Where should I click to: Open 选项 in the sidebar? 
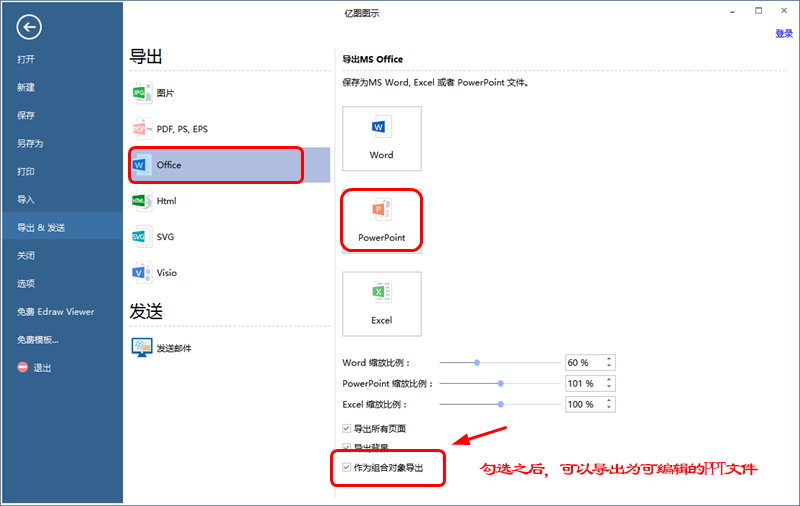pyautogui.click(x=26, y=284)
